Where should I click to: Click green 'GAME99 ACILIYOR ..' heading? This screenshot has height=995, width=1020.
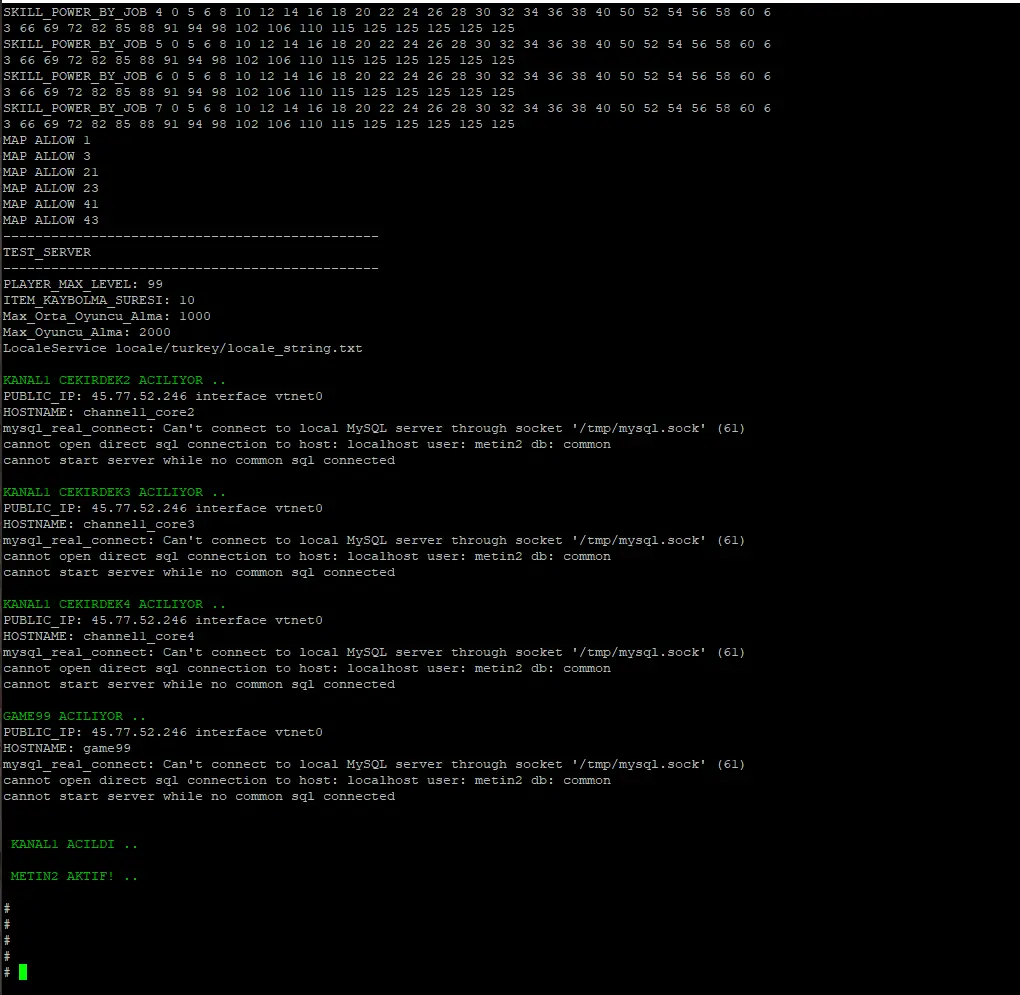74,716
